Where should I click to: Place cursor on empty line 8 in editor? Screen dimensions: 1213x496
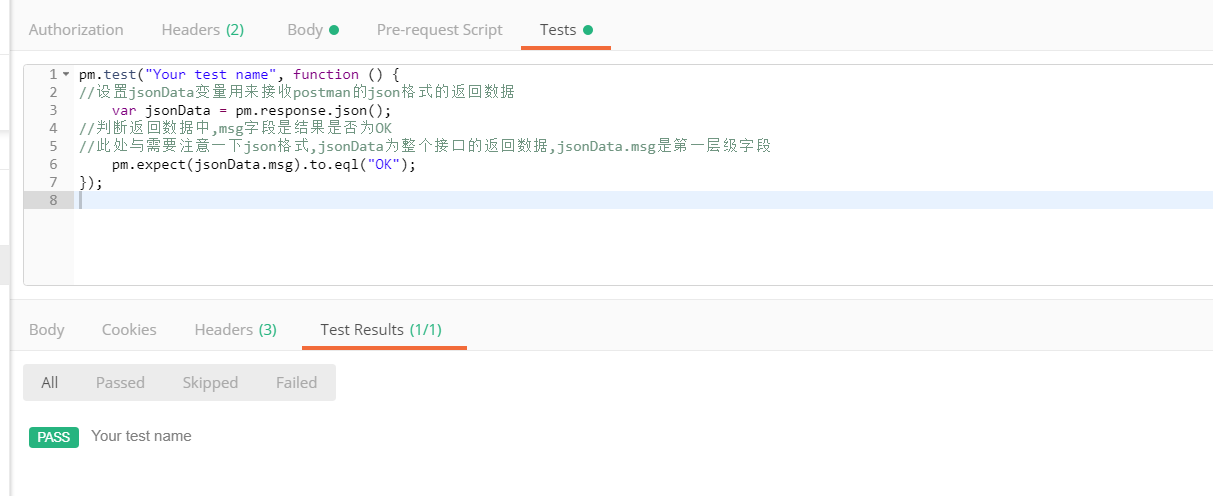pos(400,200)
